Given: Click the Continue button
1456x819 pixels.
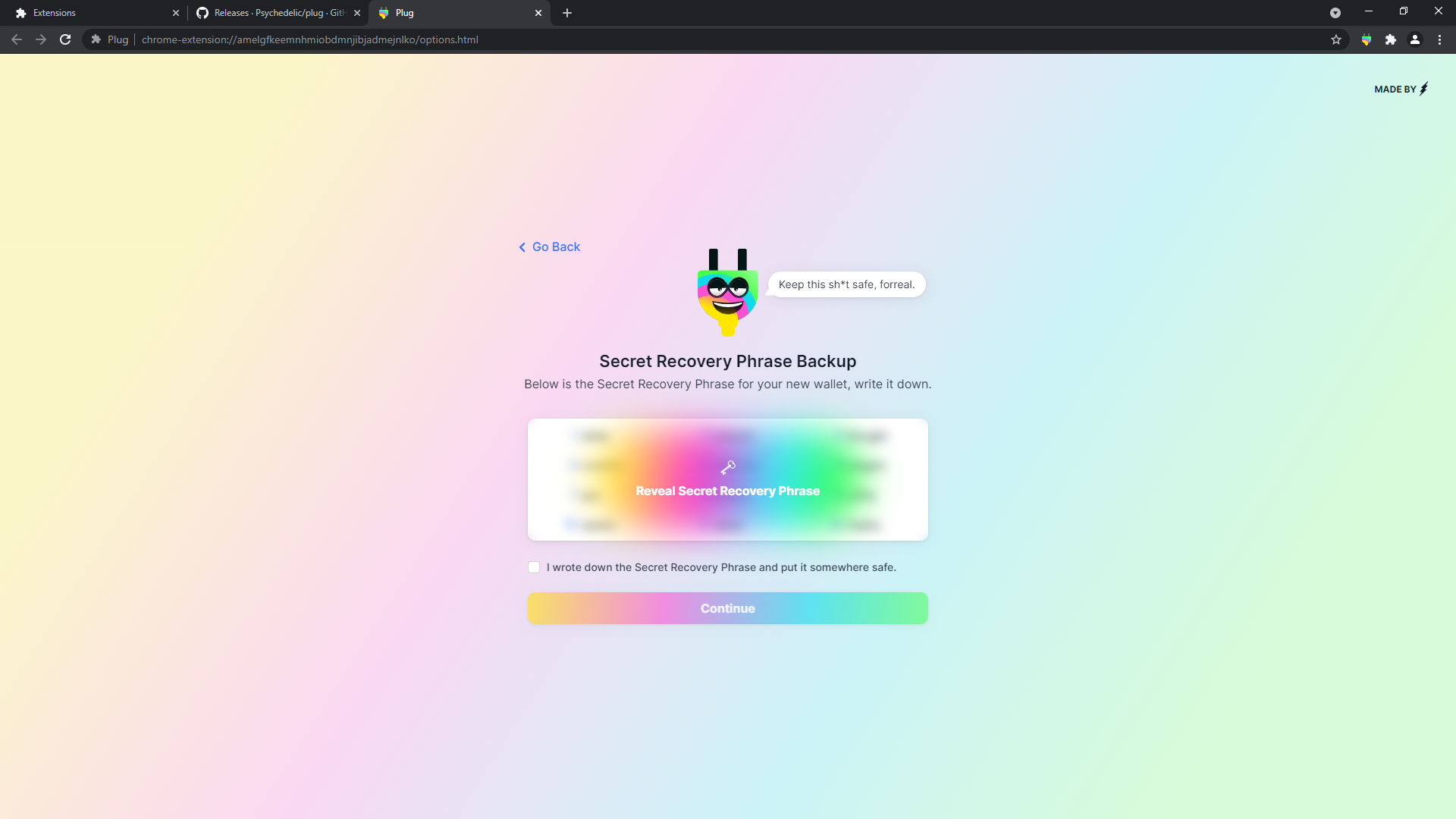Looking at the screenshot, I should pyautogui.click(x=727, y=608).
